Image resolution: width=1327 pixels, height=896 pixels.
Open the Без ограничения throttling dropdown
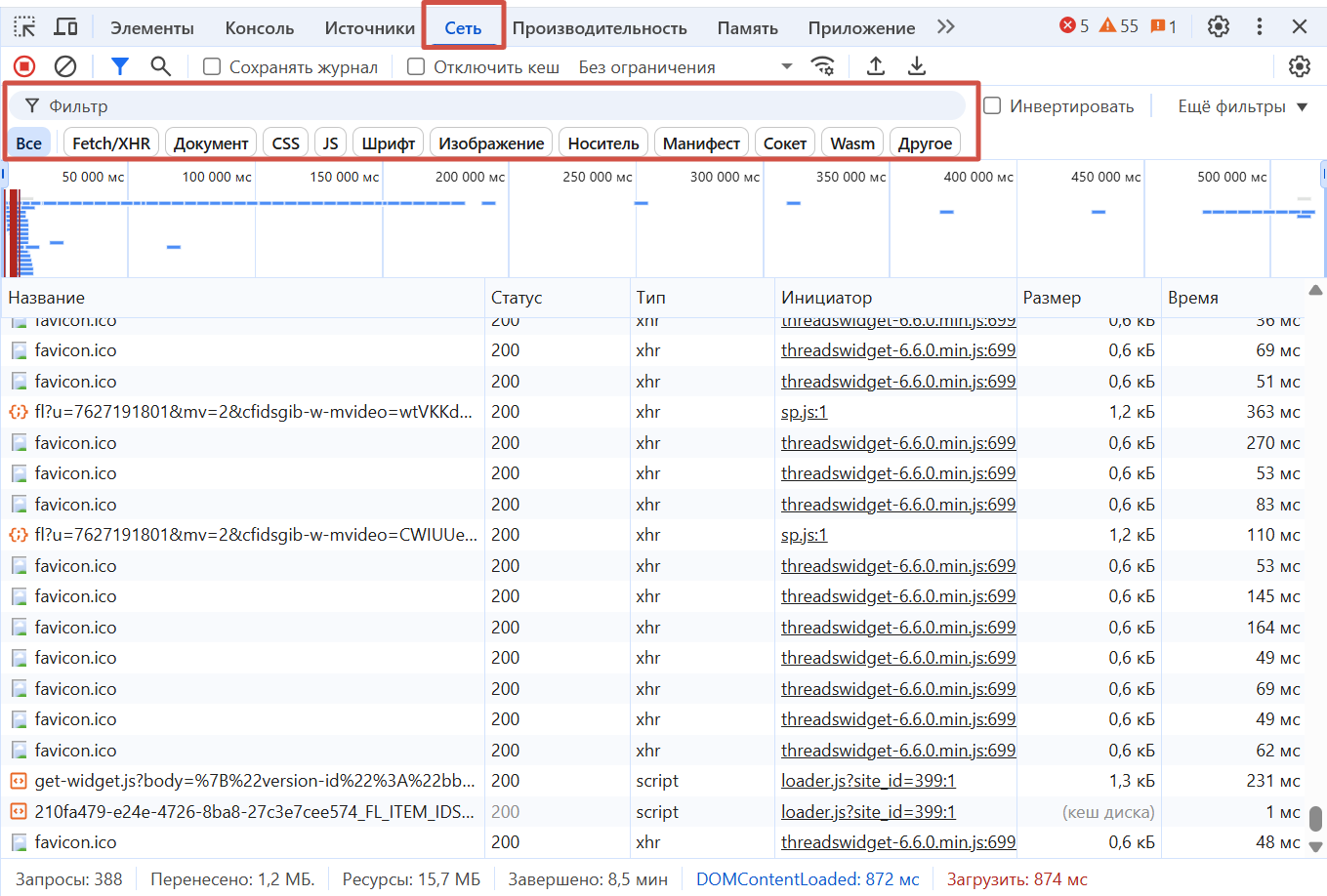(684, 67)
